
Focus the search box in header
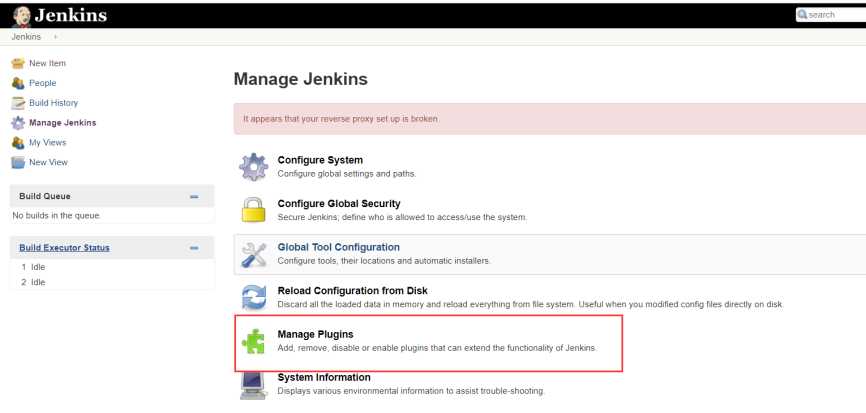coord(831,15)
